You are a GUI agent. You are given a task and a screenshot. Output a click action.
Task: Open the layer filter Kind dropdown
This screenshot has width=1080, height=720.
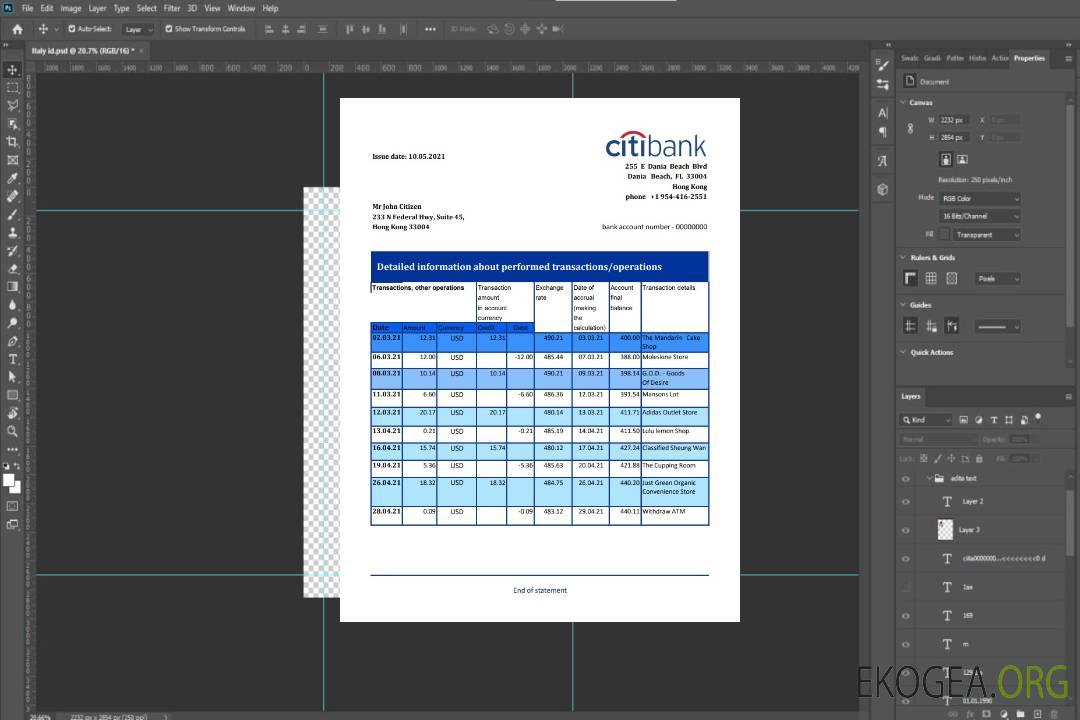coord(926,420)
